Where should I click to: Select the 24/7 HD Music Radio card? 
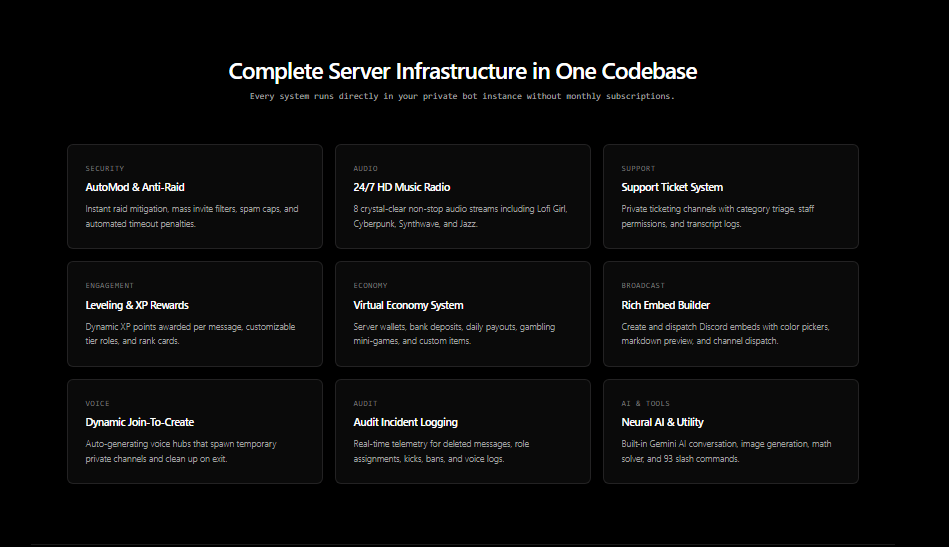click(x=463, y=196)
